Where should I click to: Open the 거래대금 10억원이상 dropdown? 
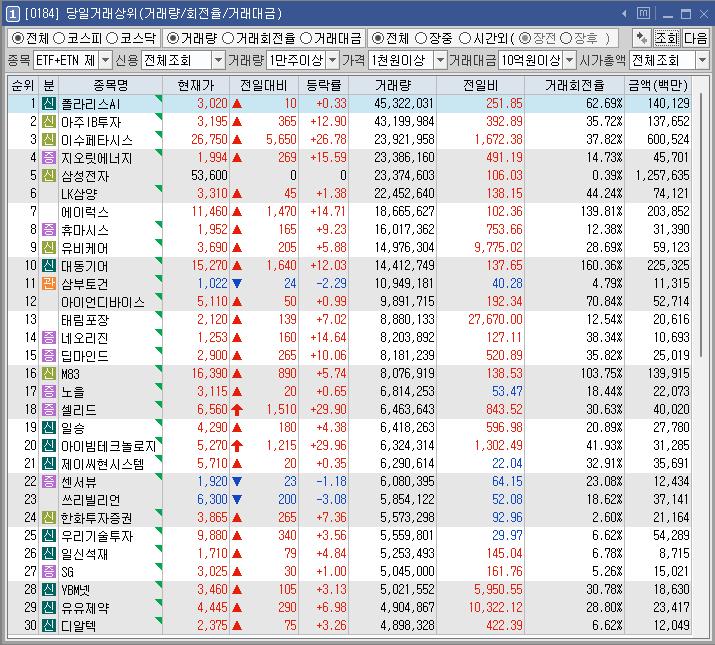tap(569, 60)
